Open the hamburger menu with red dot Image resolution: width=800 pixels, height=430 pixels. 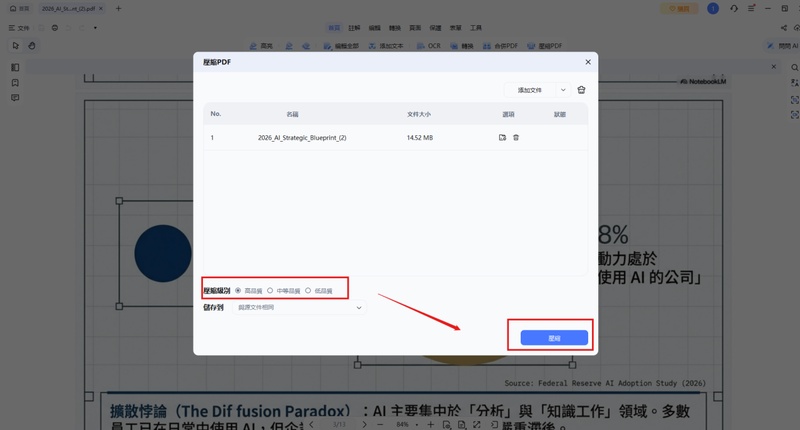point(752,9)
